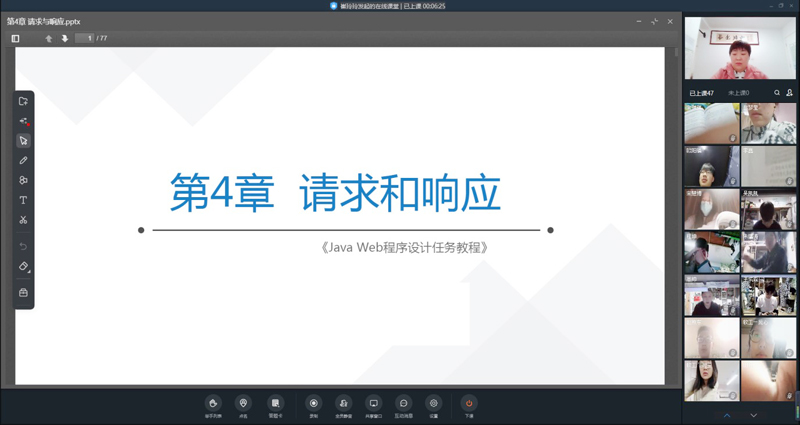800x425 pixels.
Task: Open the raise-hand list (举手列表)
Action: coord(213,405)
